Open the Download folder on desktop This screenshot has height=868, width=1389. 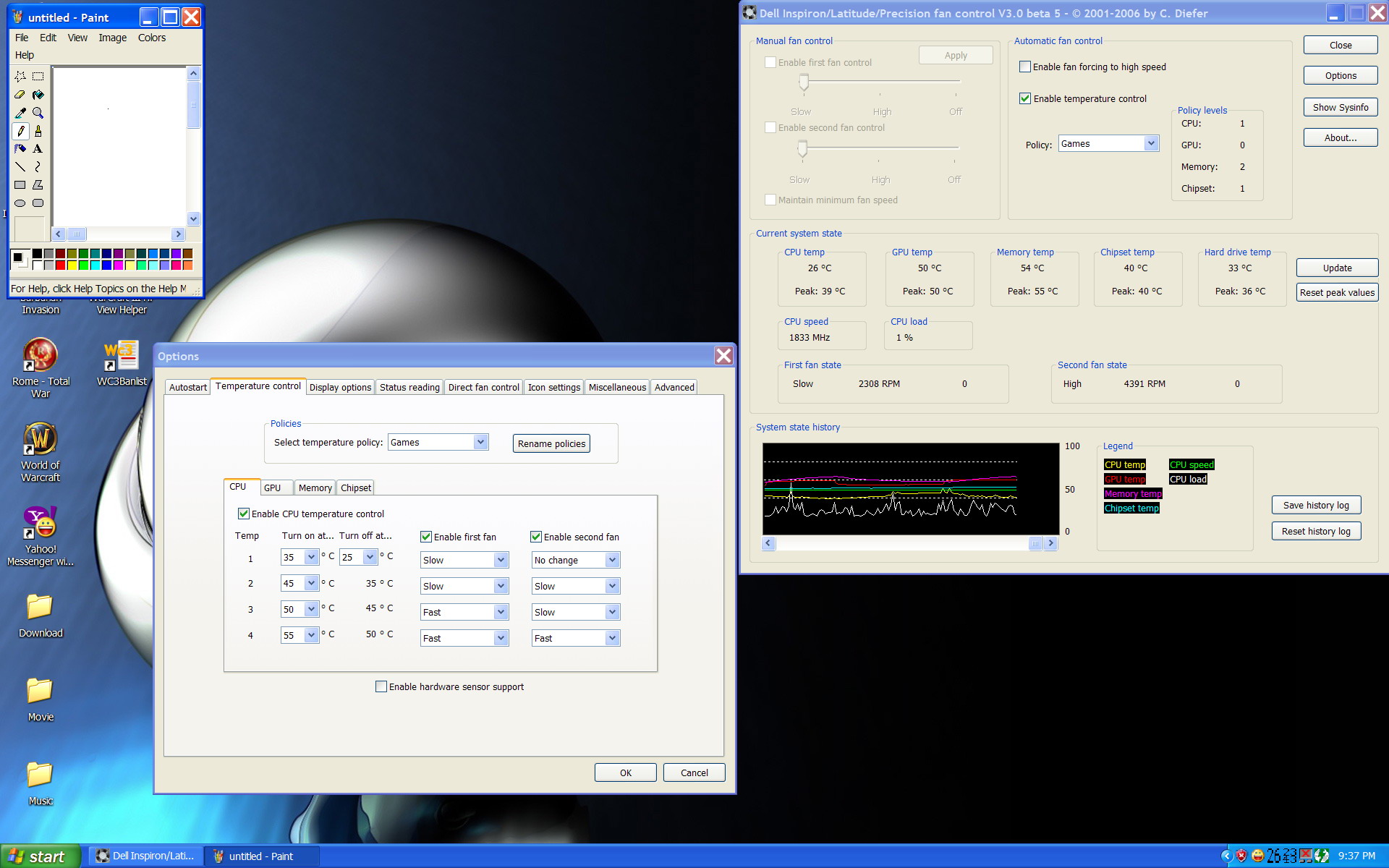point(41,616)
